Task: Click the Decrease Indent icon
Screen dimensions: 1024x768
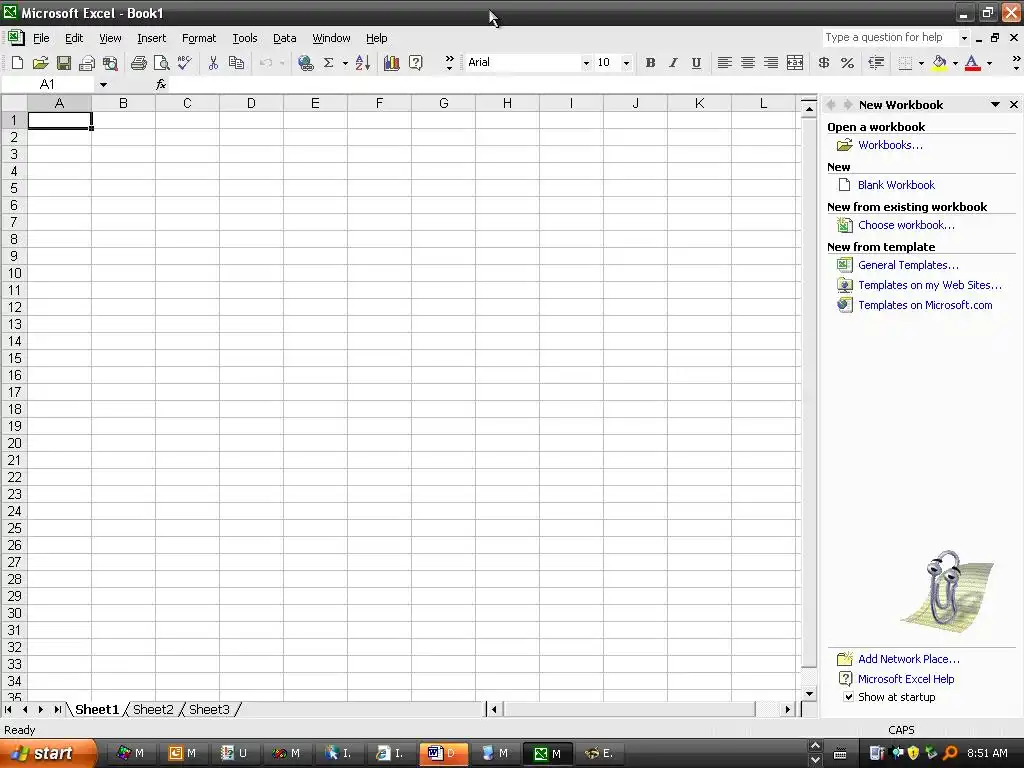Action: [x=876, y=63]
